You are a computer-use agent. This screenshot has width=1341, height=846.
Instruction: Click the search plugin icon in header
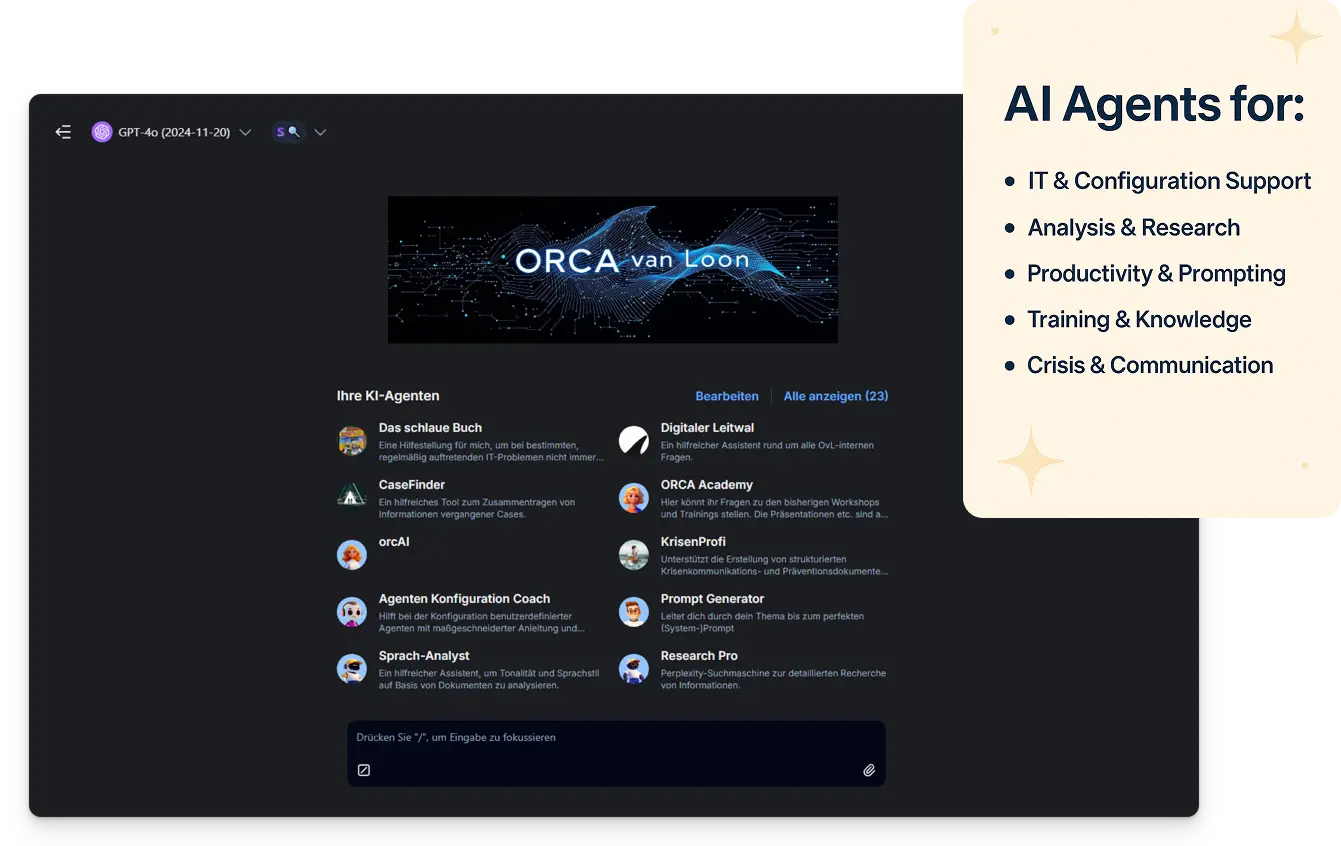click(x=288, y=132)
